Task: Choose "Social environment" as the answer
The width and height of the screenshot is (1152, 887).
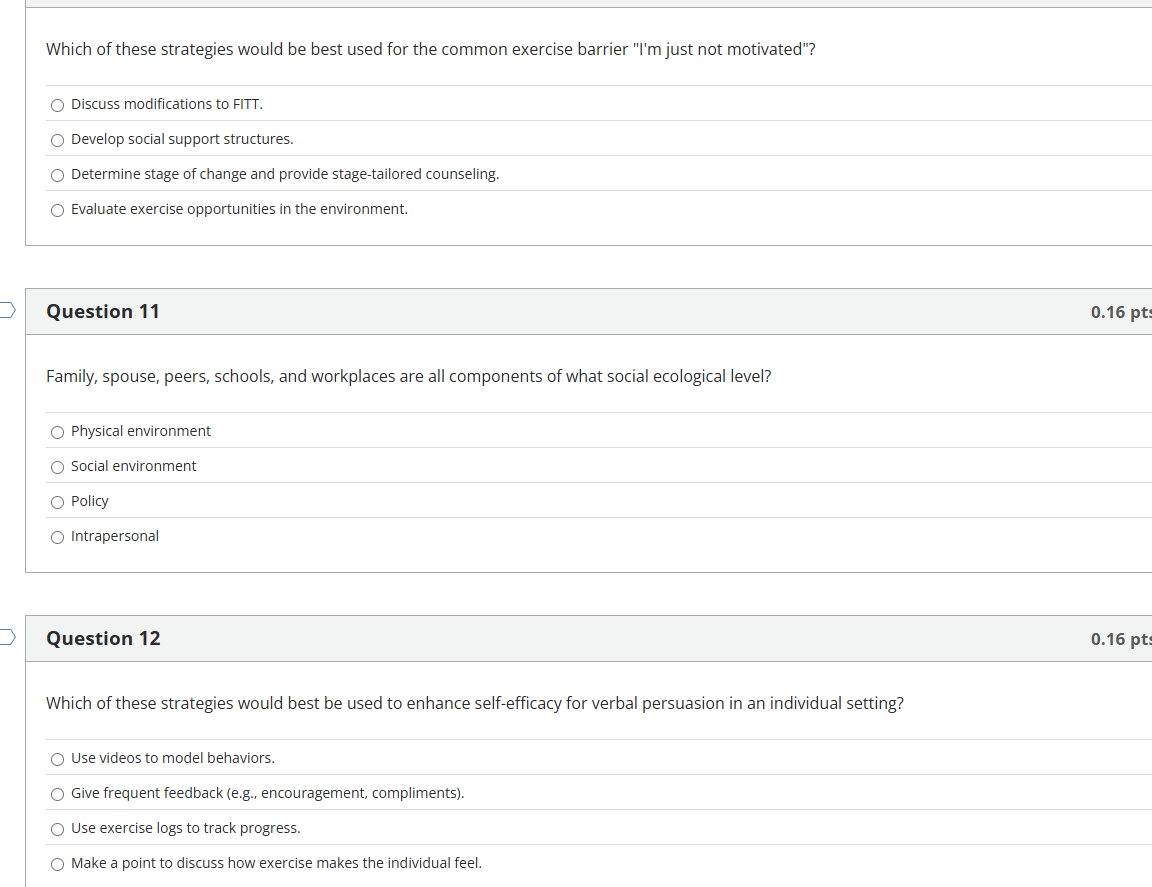Action: pos(57,467)
